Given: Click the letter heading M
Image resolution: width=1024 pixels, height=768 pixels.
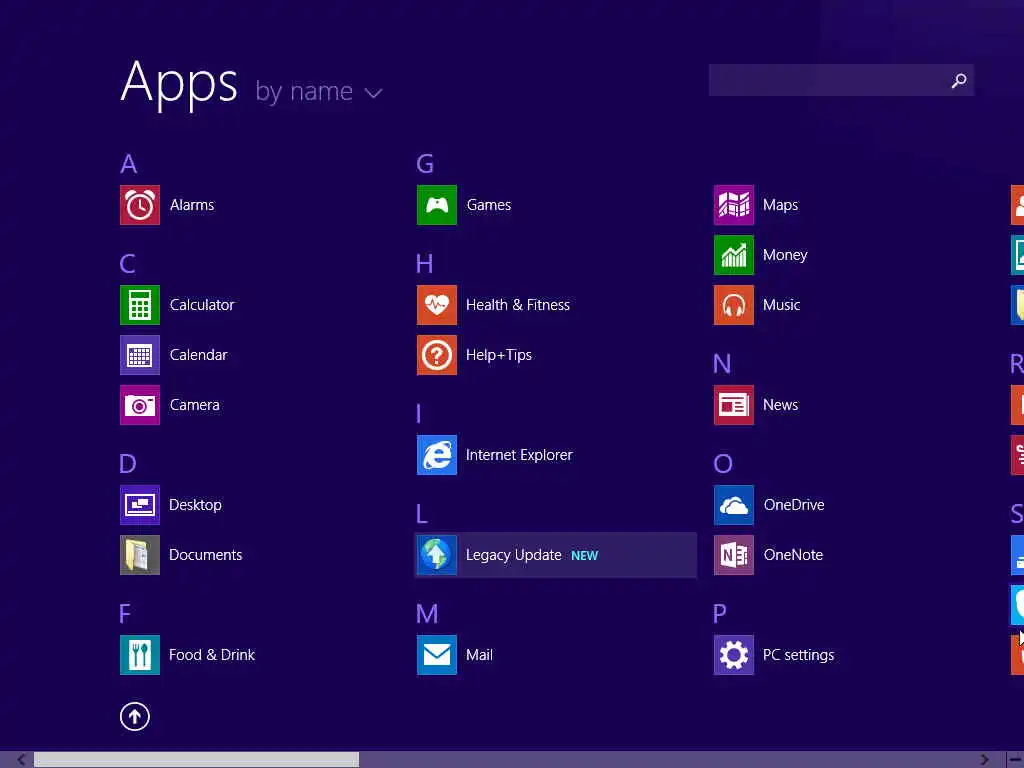Looking at the screenshot, I should [427, 614].
